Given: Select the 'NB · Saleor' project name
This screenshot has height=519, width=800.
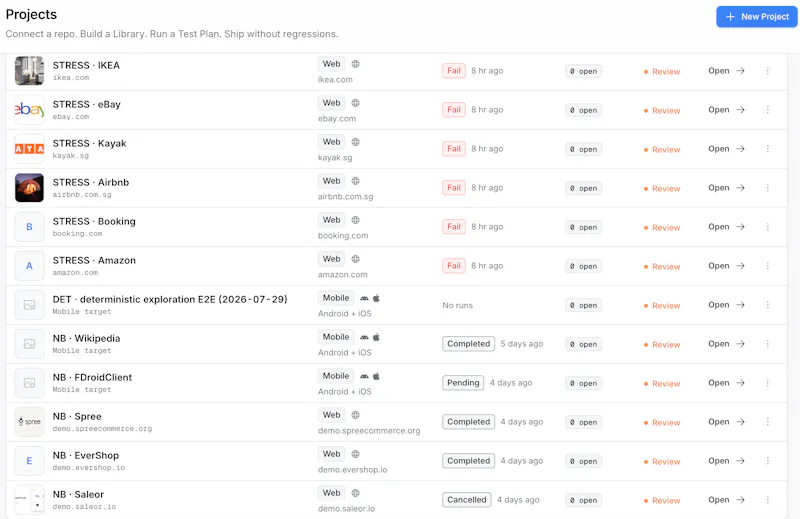Looking at the screenshot, I should (78, 495).
